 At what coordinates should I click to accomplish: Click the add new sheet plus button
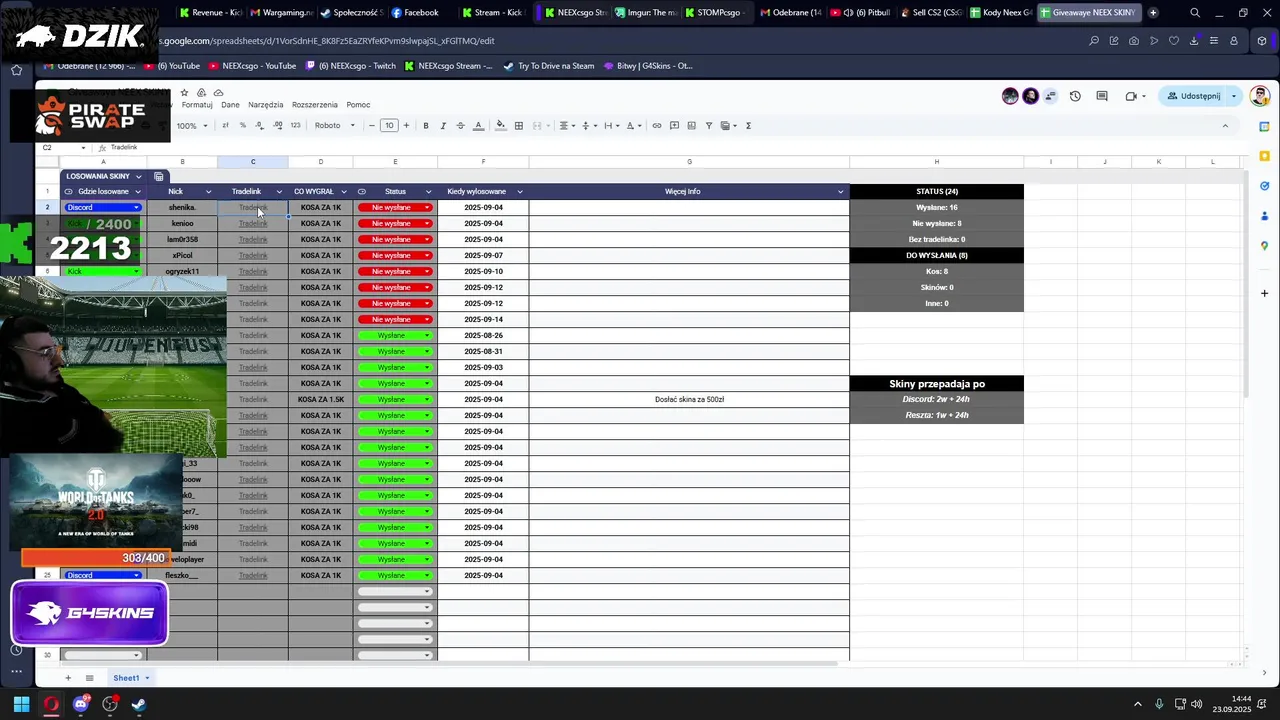(x=68, y=678)
